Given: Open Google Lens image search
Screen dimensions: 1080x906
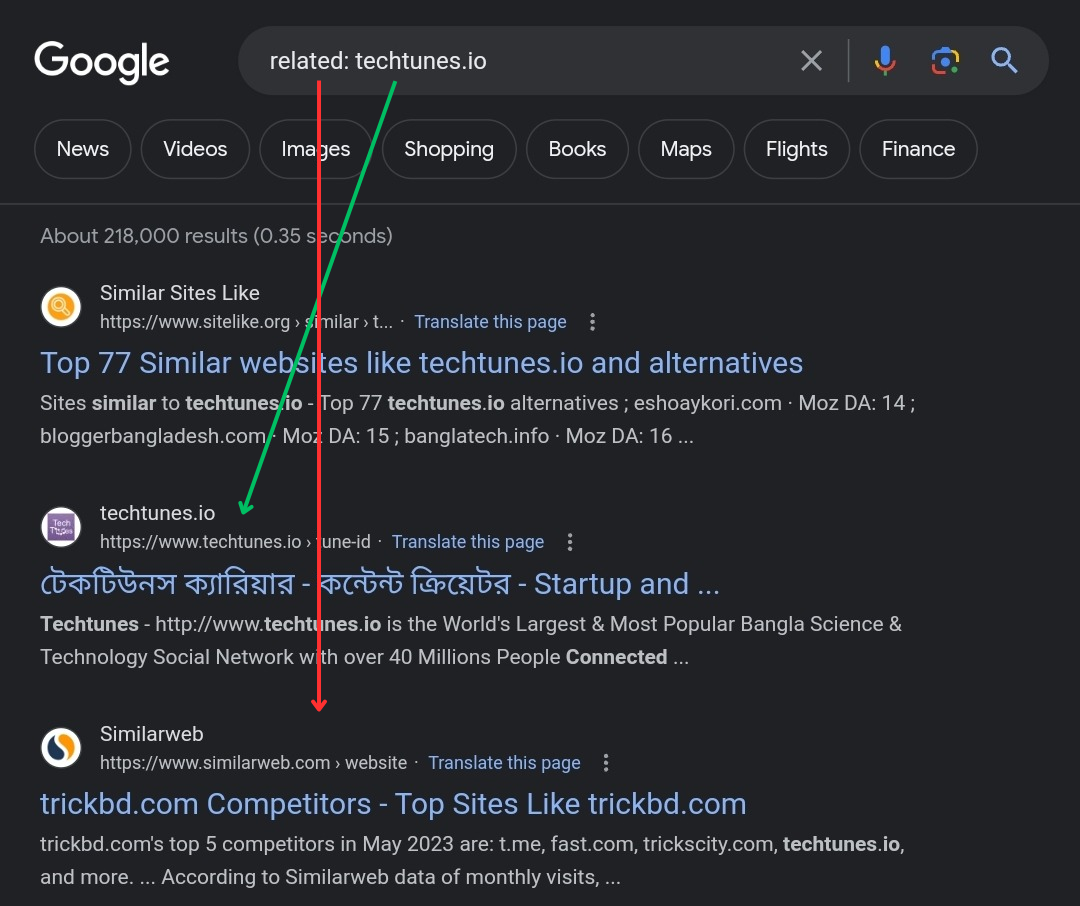Looking at the screenshot, I should click(945, 61).
